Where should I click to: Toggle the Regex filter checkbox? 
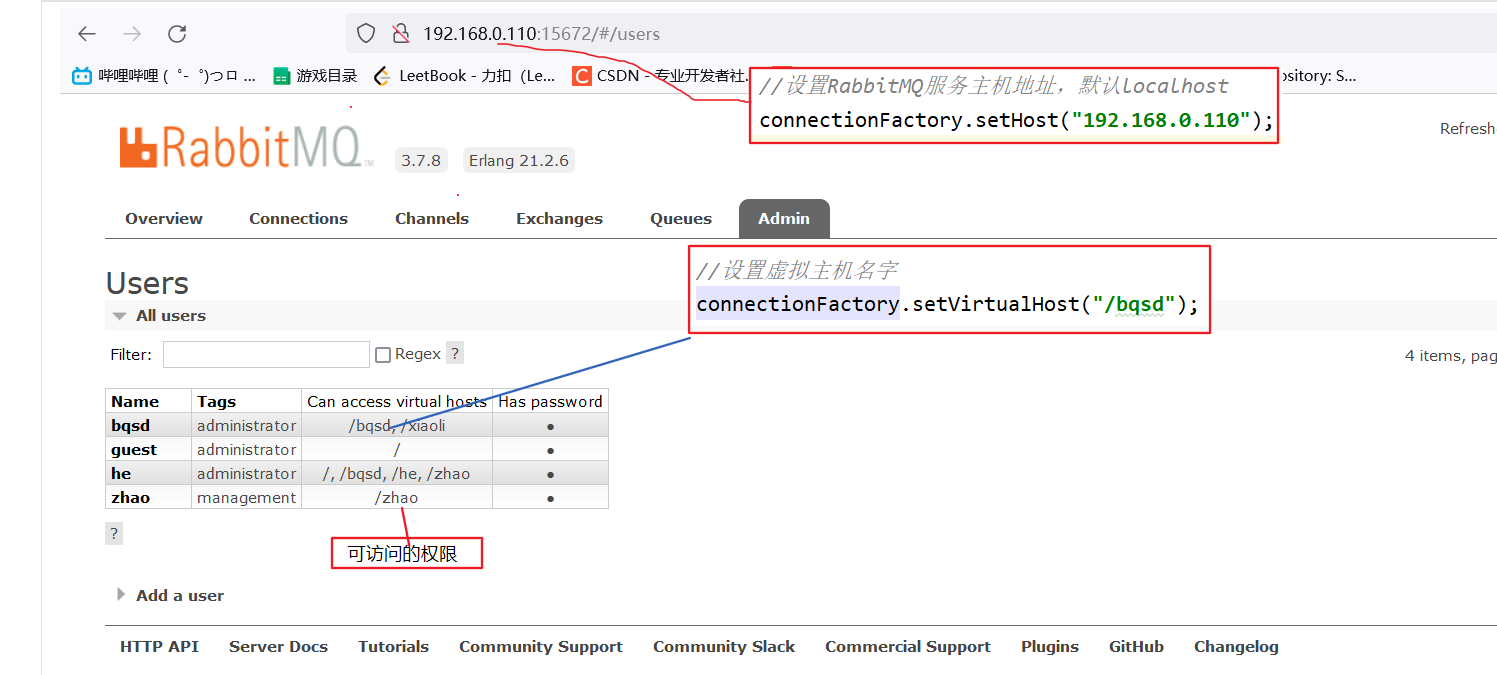(x=382, y=354)
